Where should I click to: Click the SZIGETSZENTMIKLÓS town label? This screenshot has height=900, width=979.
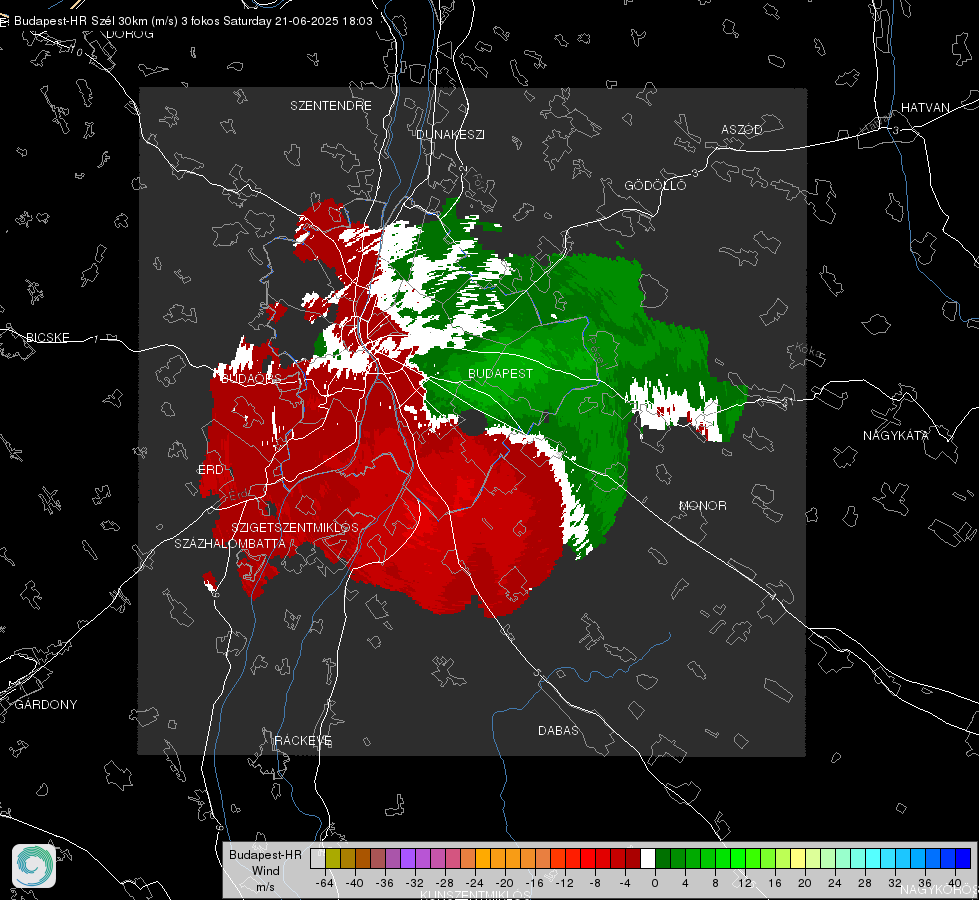(x=295, y=527)
